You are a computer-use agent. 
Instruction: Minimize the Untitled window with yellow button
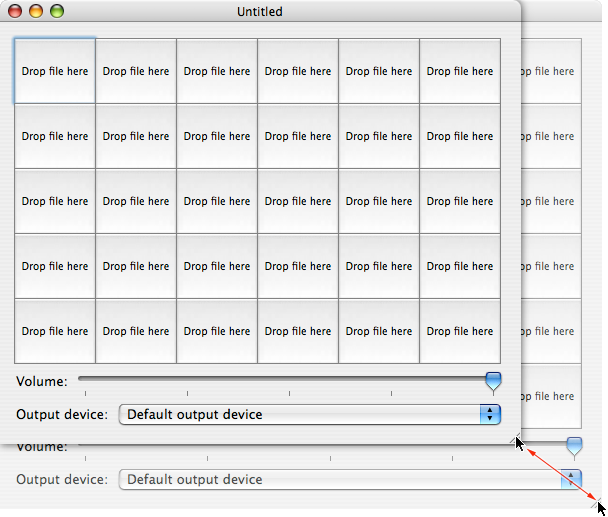[36, 11]
